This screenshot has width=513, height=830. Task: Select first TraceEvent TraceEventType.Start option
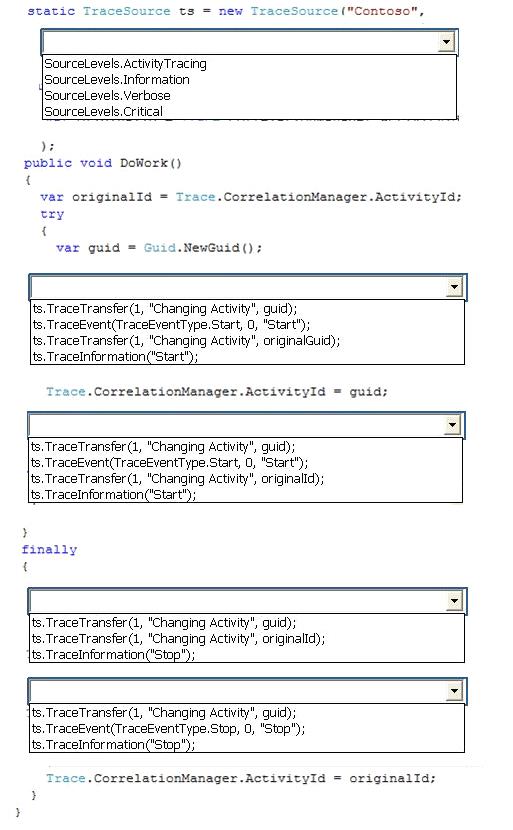tap(172, 325)
